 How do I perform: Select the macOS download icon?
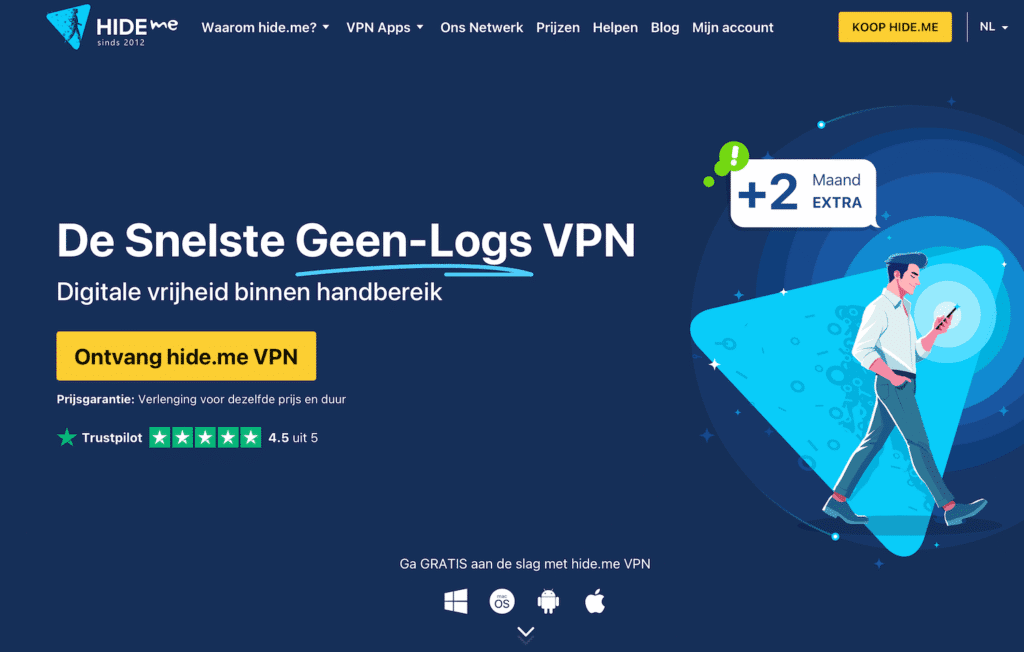[502, 601]
